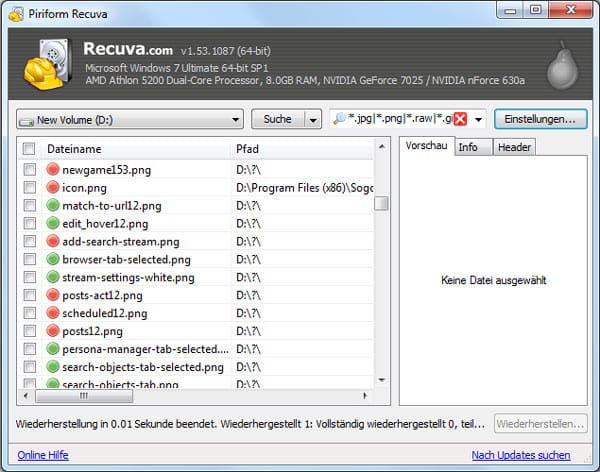
Task: Click the magnifier icon in the filter box
Action: pyautogui.click(x=341, y=119)
